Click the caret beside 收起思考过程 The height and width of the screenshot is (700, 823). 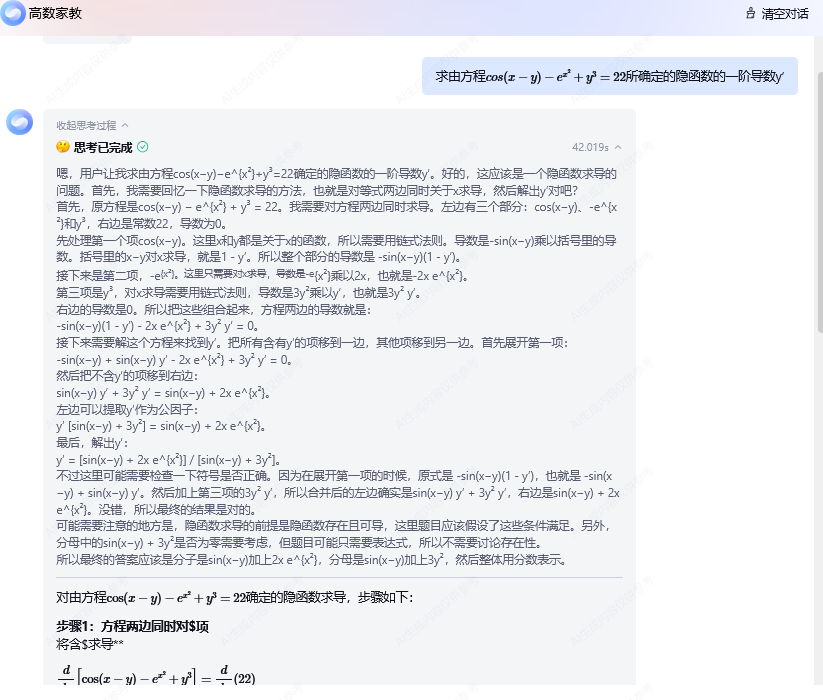(125, 125)
